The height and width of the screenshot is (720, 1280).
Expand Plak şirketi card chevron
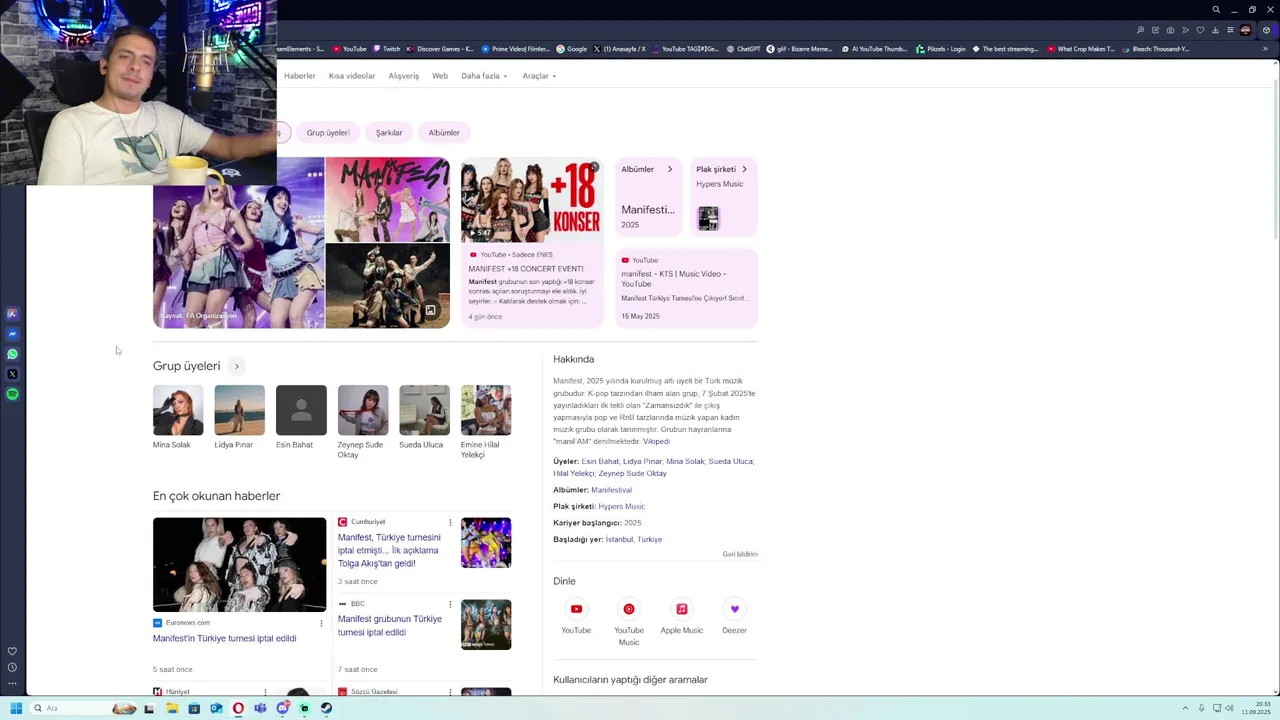[744, 169]
